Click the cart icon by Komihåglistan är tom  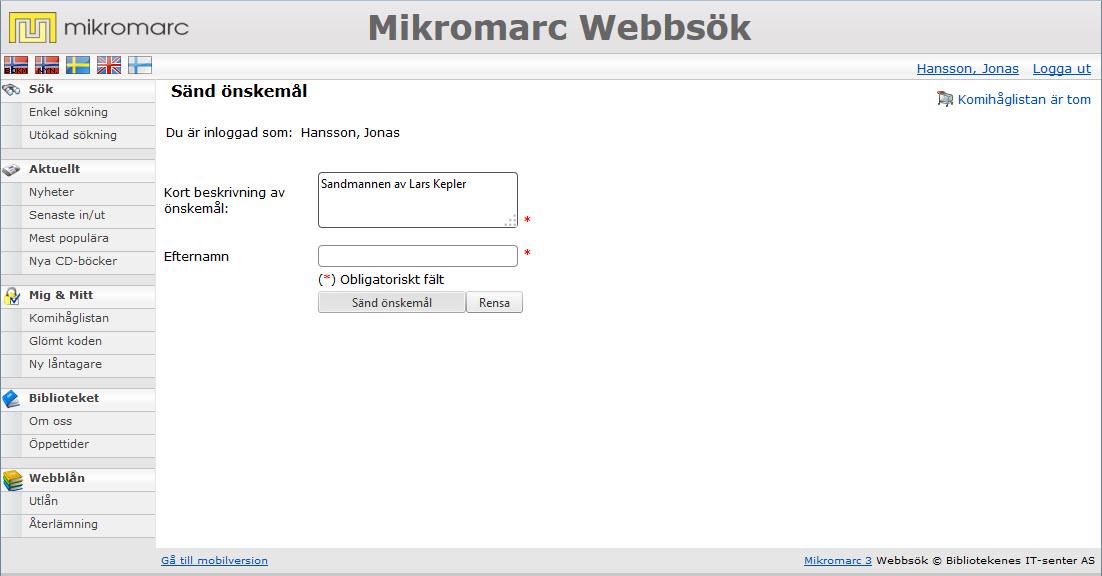pyautogui.click(x=945, y=99)
